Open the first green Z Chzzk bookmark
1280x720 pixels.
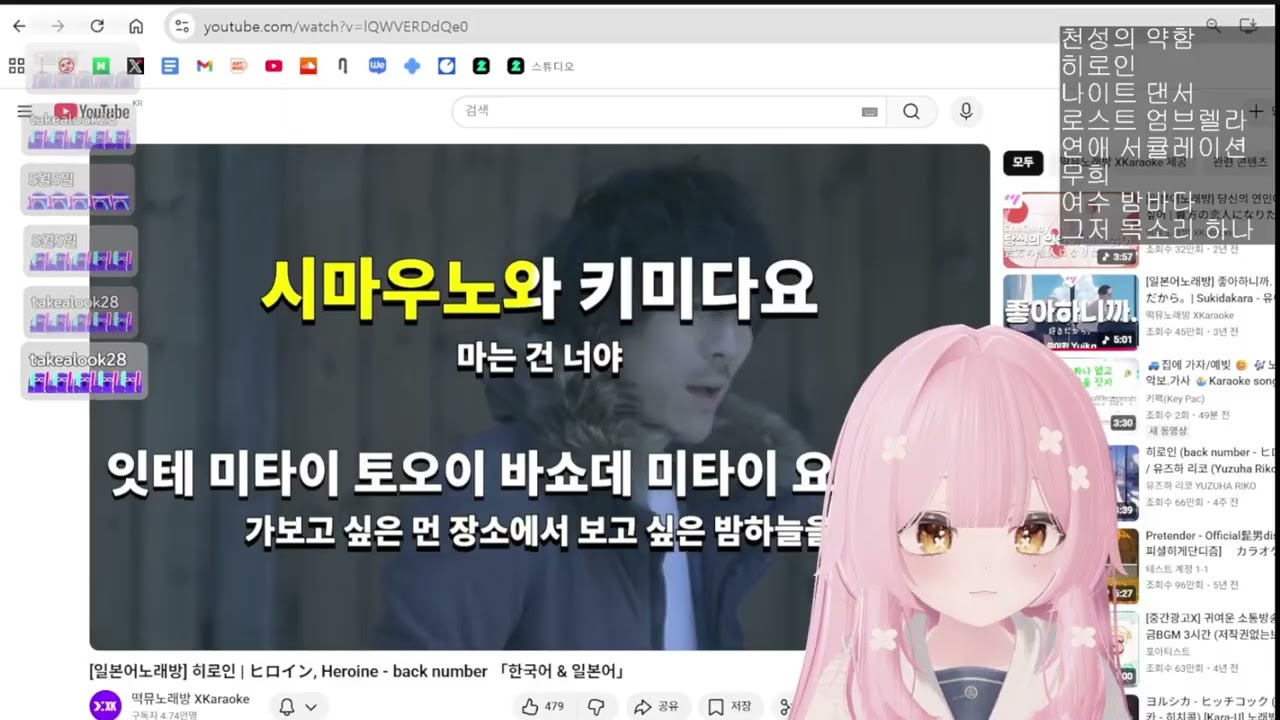(x=481, y=66)
